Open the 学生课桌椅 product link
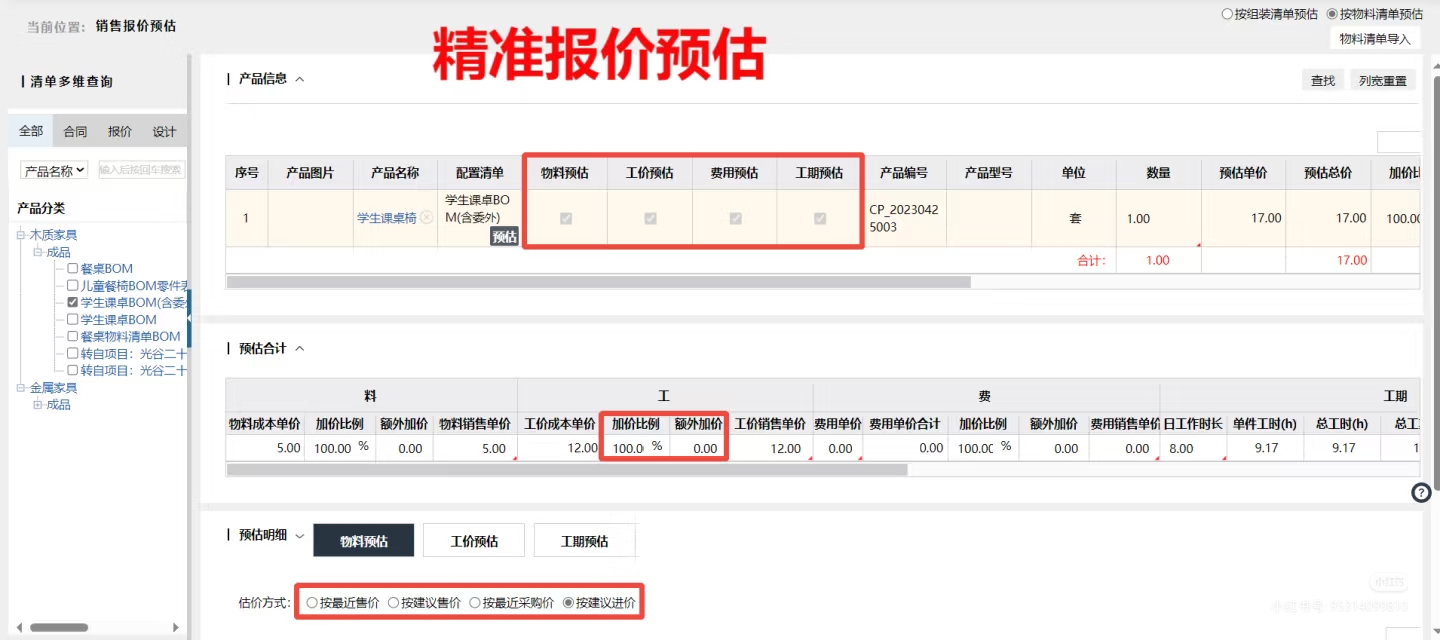The image size is (1440, 640). (386, 218)
